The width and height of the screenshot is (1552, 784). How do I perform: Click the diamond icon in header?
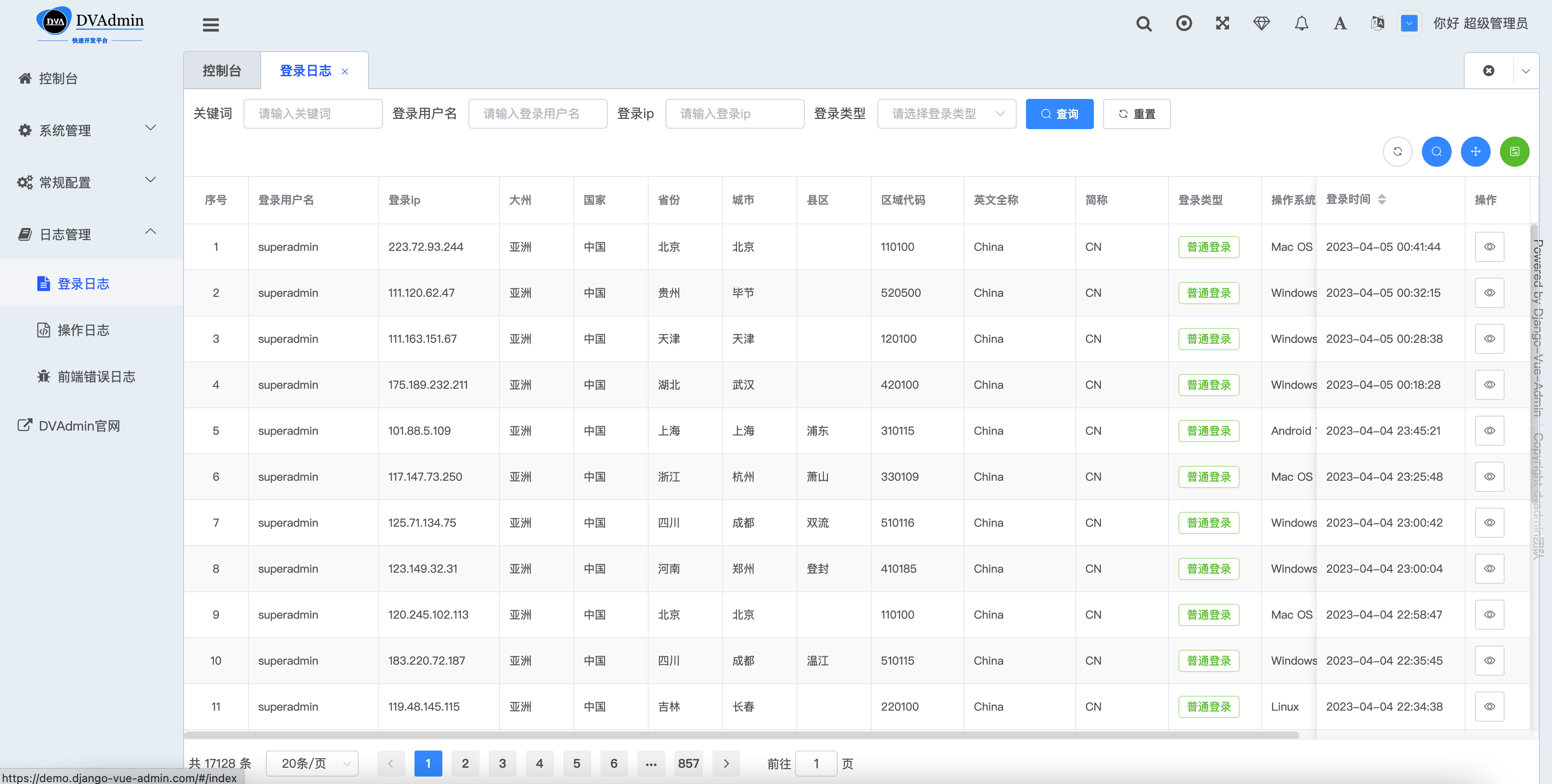(1261, 24)
